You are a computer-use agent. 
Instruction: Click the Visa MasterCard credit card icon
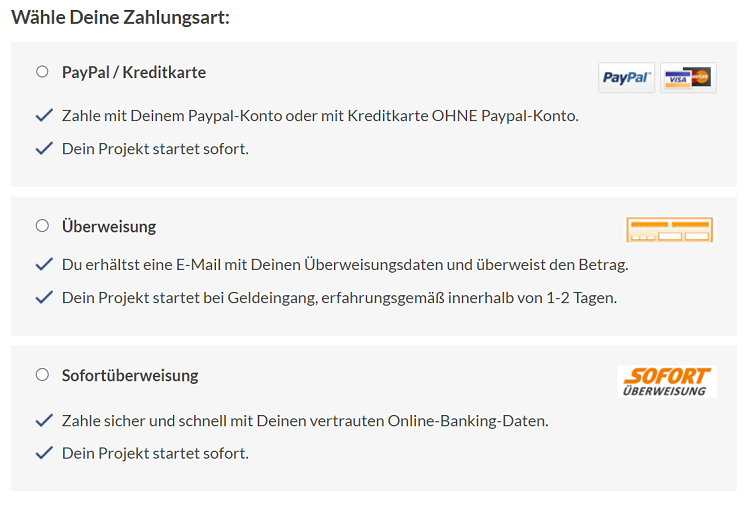[688, 77]
